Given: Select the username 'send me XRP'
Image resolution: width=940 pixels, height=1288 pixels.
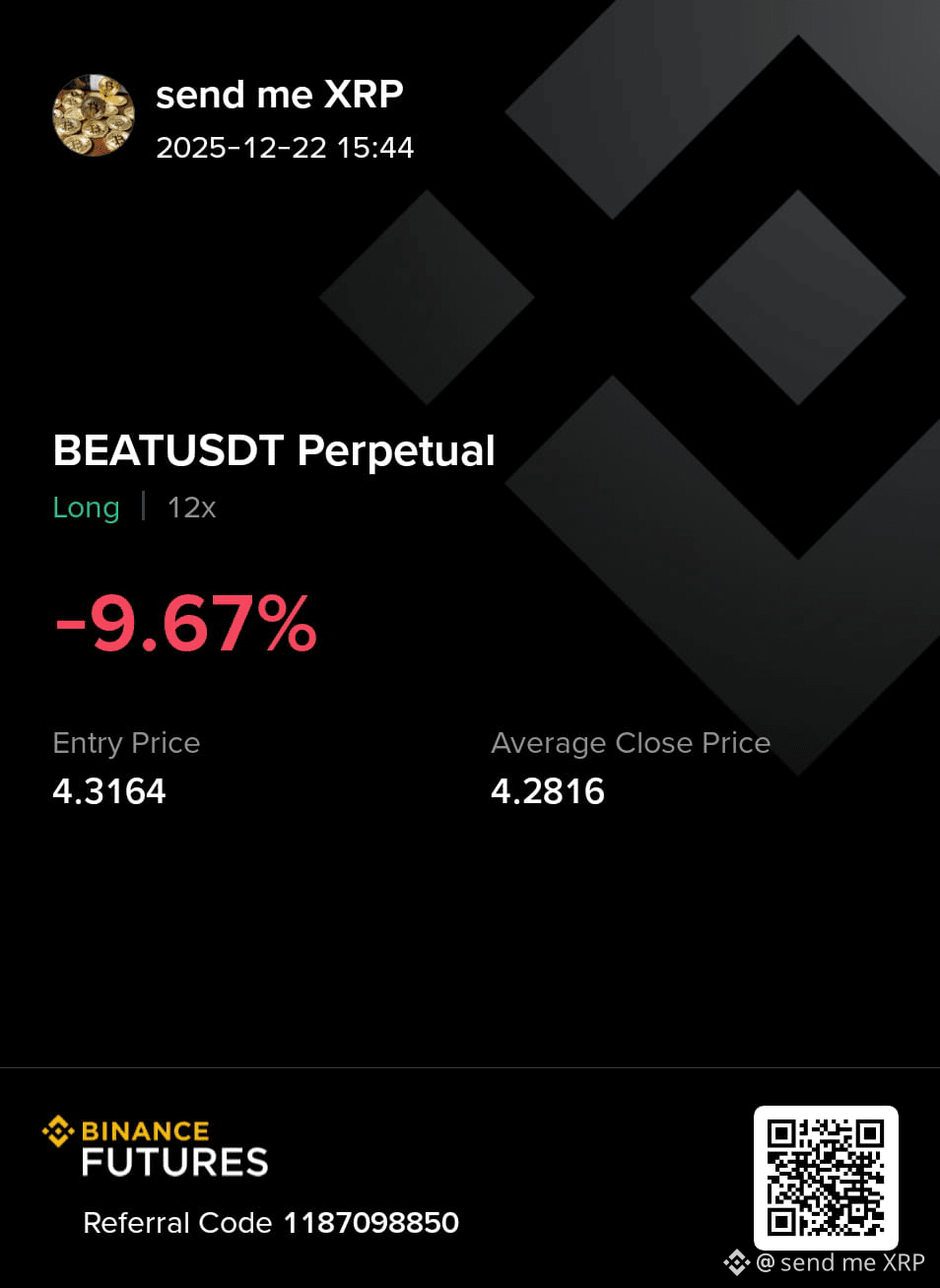Looking at the screenshot, I should point(280,95).
